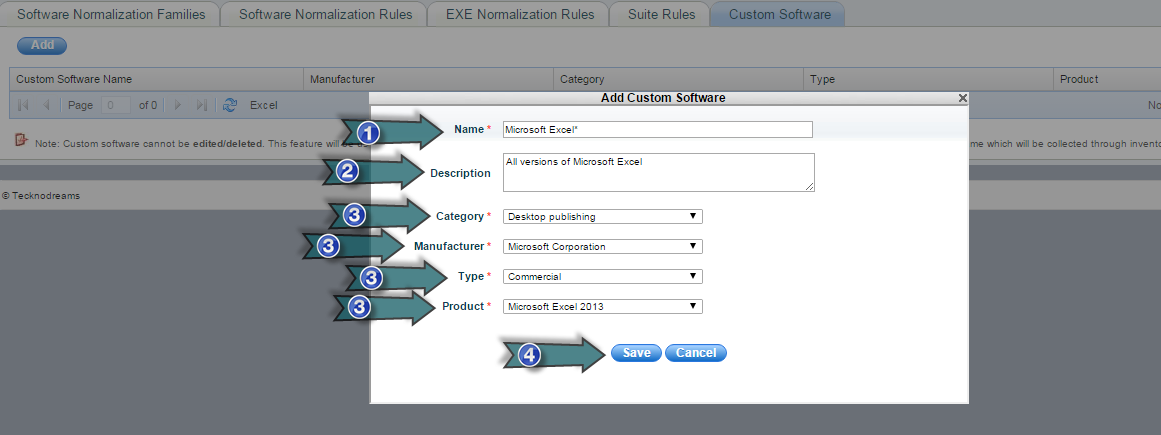This screenshot has height=435, width=1161.
Task: Cancel adding custom software
Action: pos(695,353)
